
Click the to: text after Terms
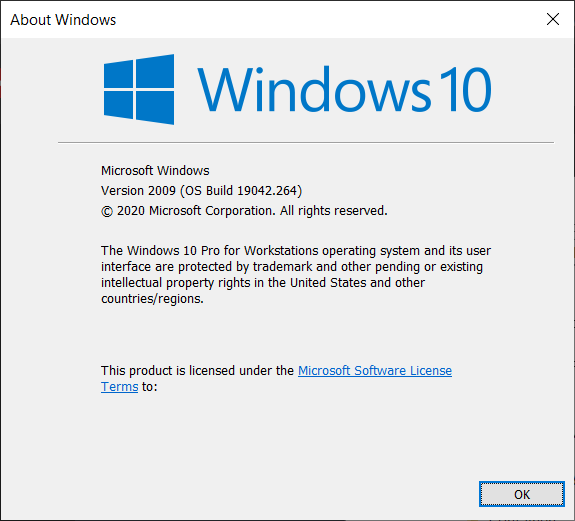(x=150, y=386)
